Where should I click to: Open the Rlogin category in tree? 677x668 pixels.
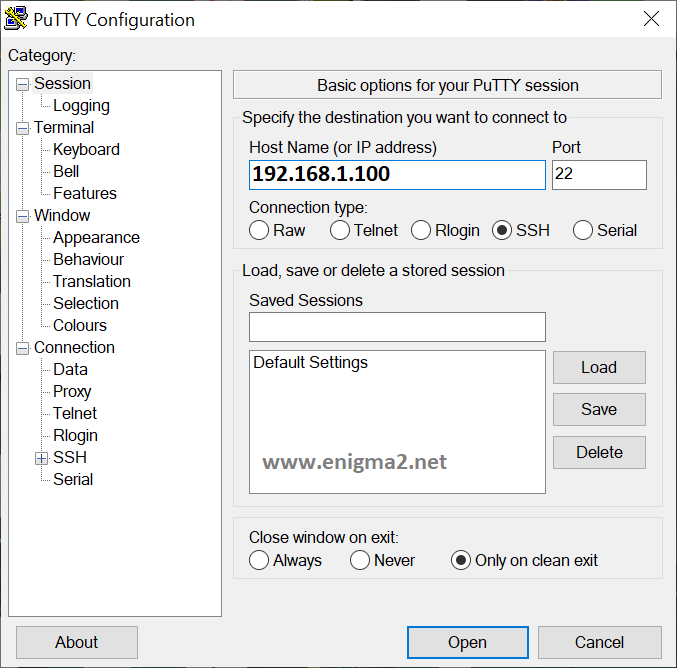76,435
